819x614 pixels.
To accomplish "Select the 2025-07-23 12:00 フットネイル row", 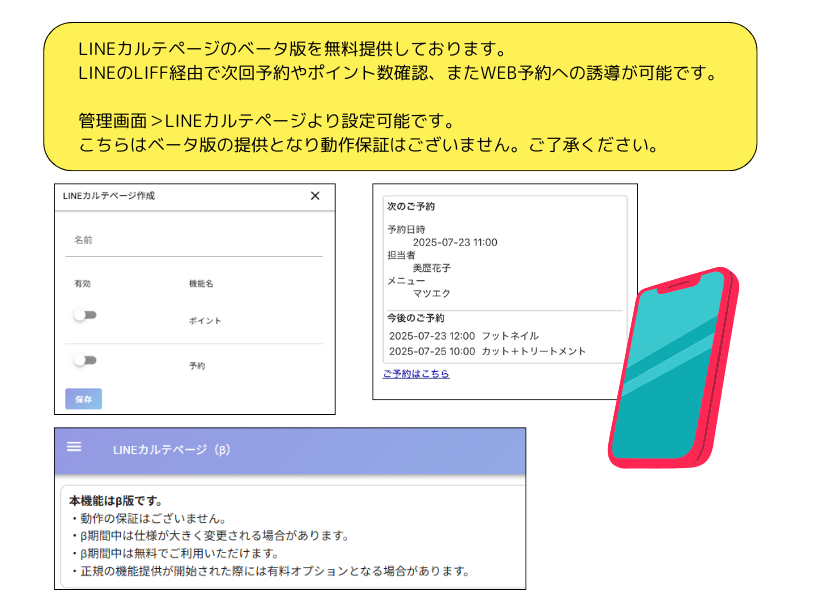I will point(464,336).
